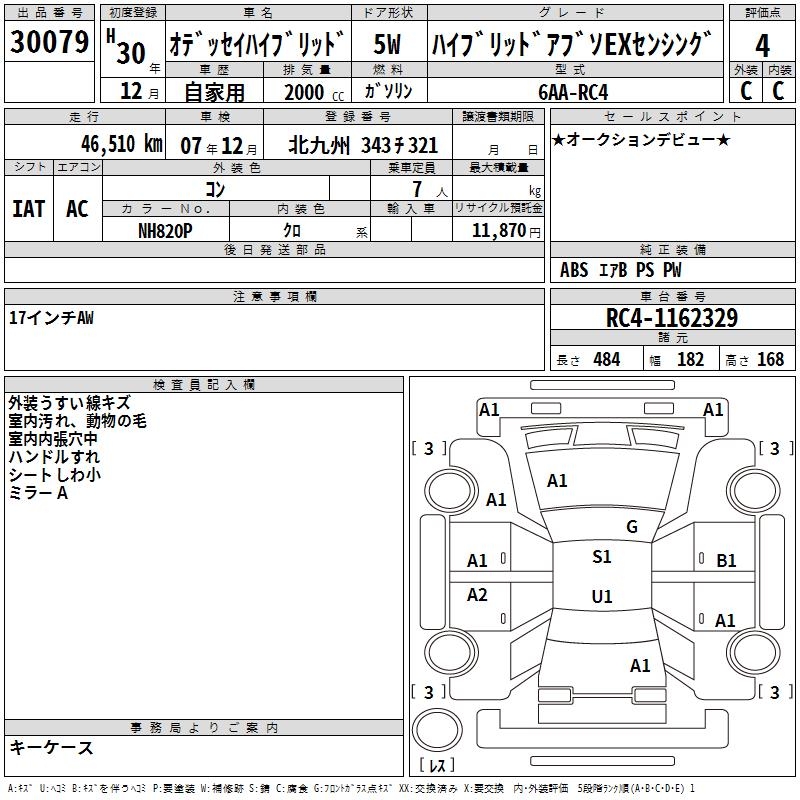Select the vehicle history value 自家用
This screenshot has width=800, height=800.
214,92
